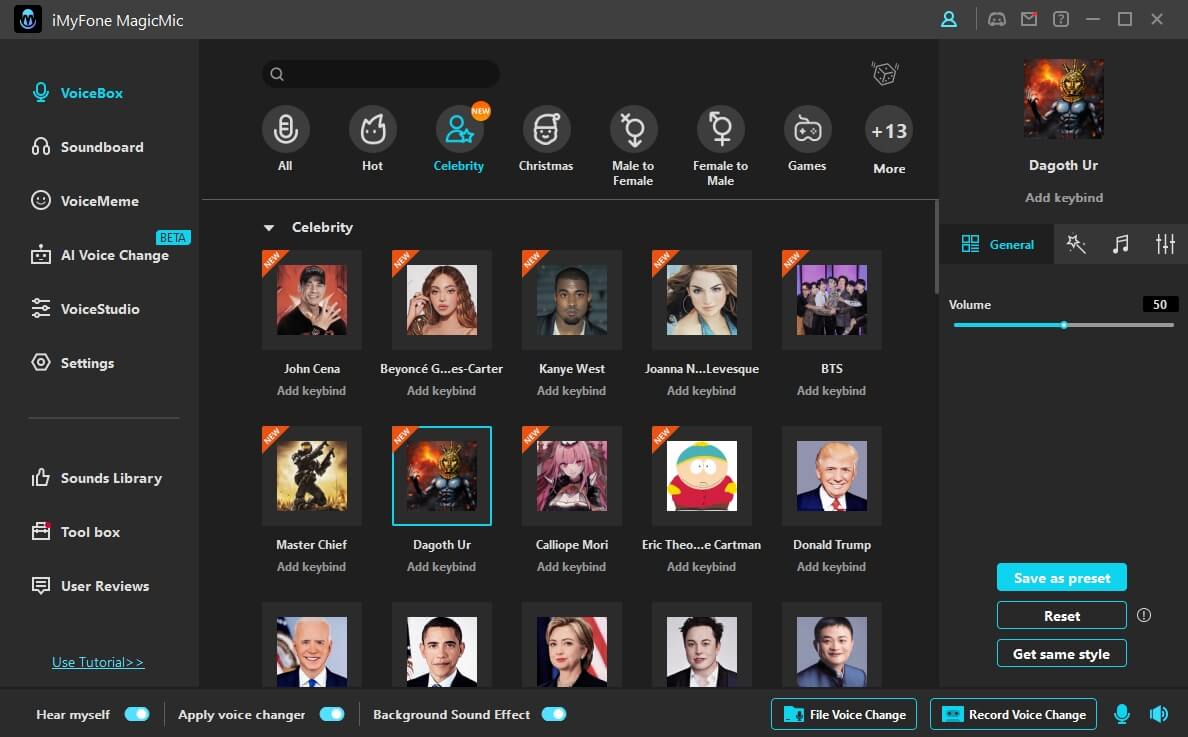Viewport: 1188px width, 737px height.
Task: Open the Soundboard menu item
Action: (87, 147)
